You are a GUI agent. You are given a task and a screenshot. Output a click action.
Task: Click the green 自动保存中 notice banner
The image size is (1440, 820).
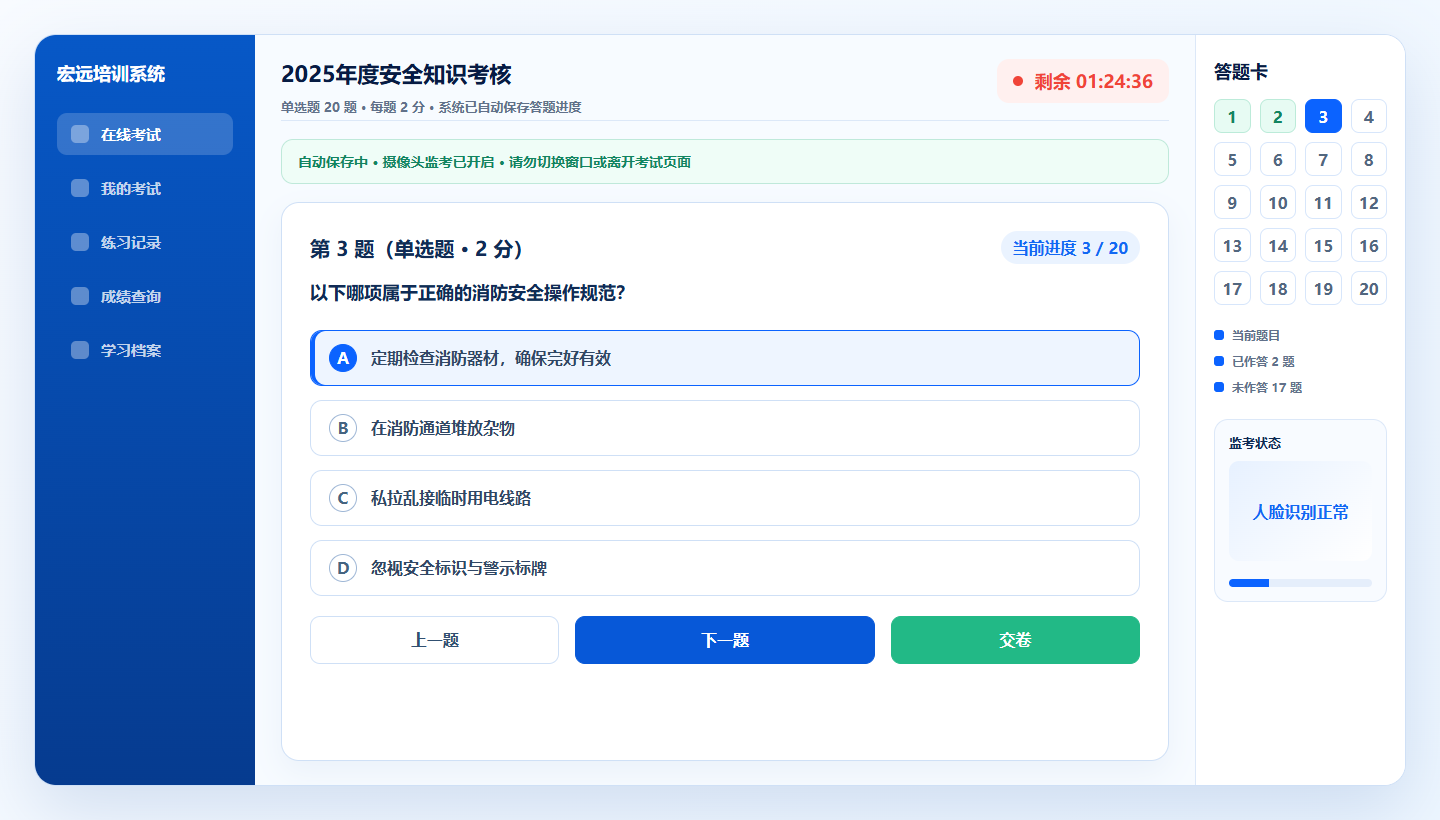point(725,162)
